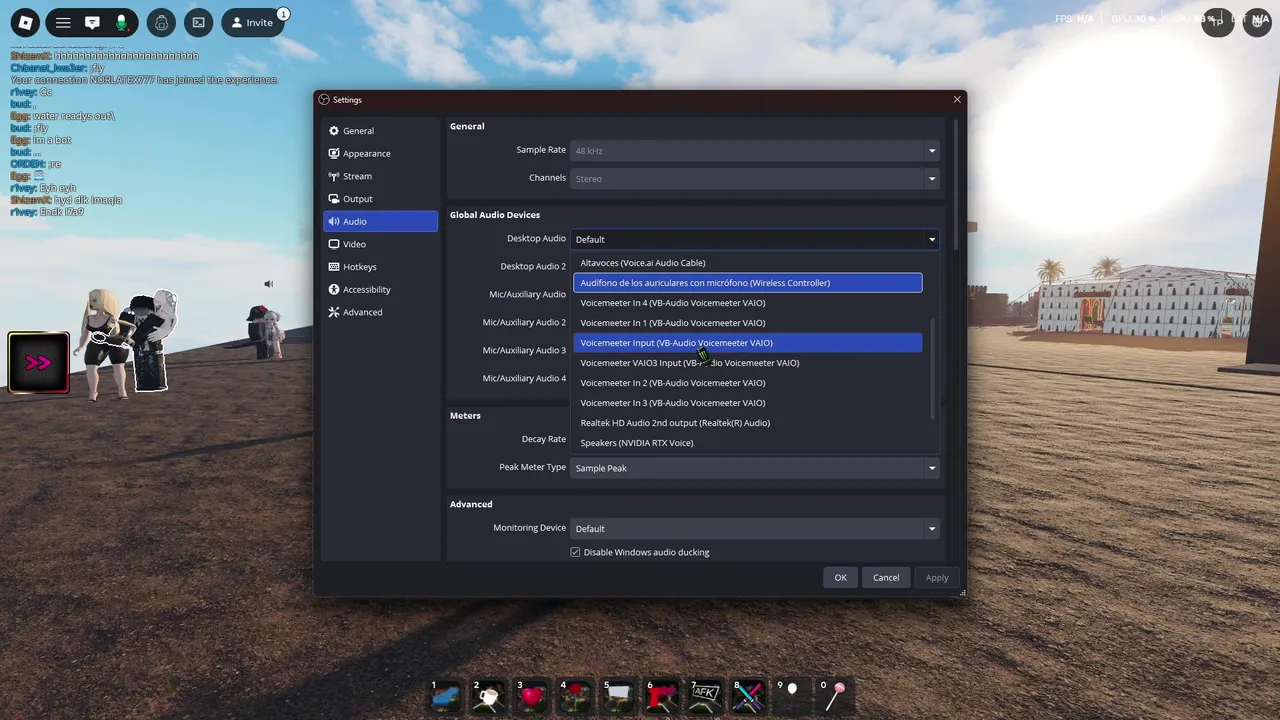Choose Voicemeeter In 1 device

click(x=748, y=323)
